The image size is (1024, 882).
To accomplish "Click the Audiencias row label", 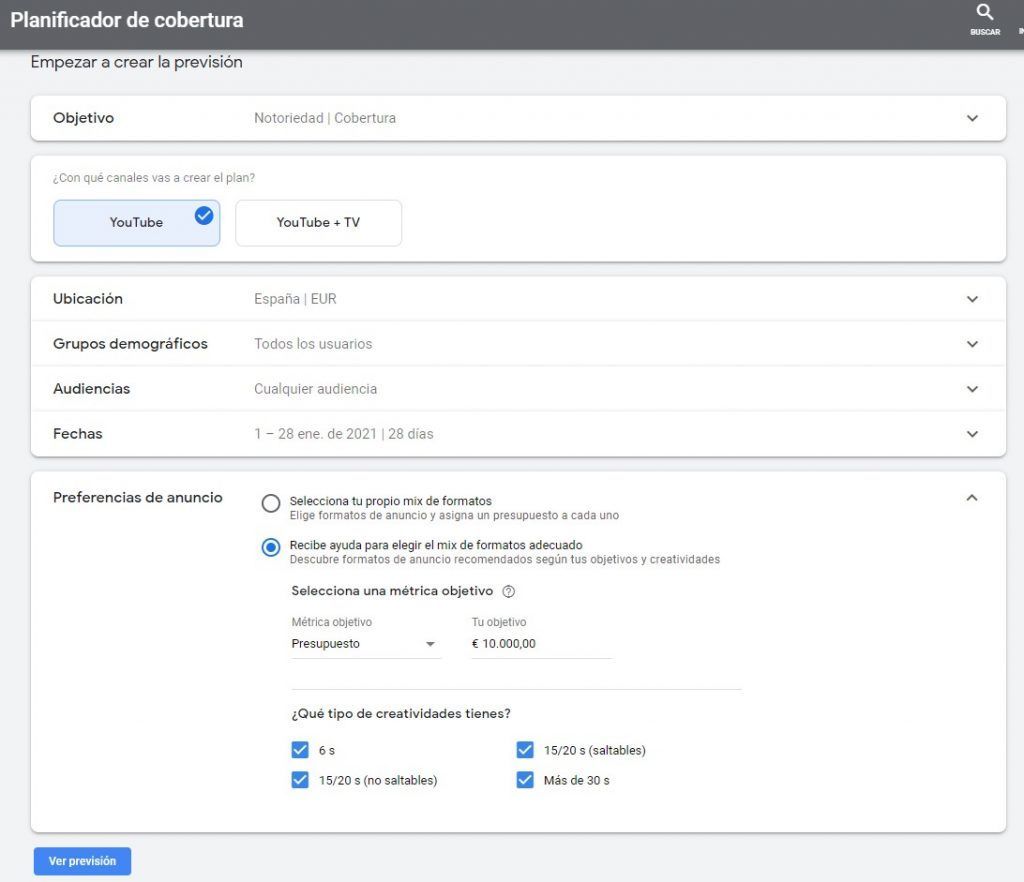I will (91, 389).
